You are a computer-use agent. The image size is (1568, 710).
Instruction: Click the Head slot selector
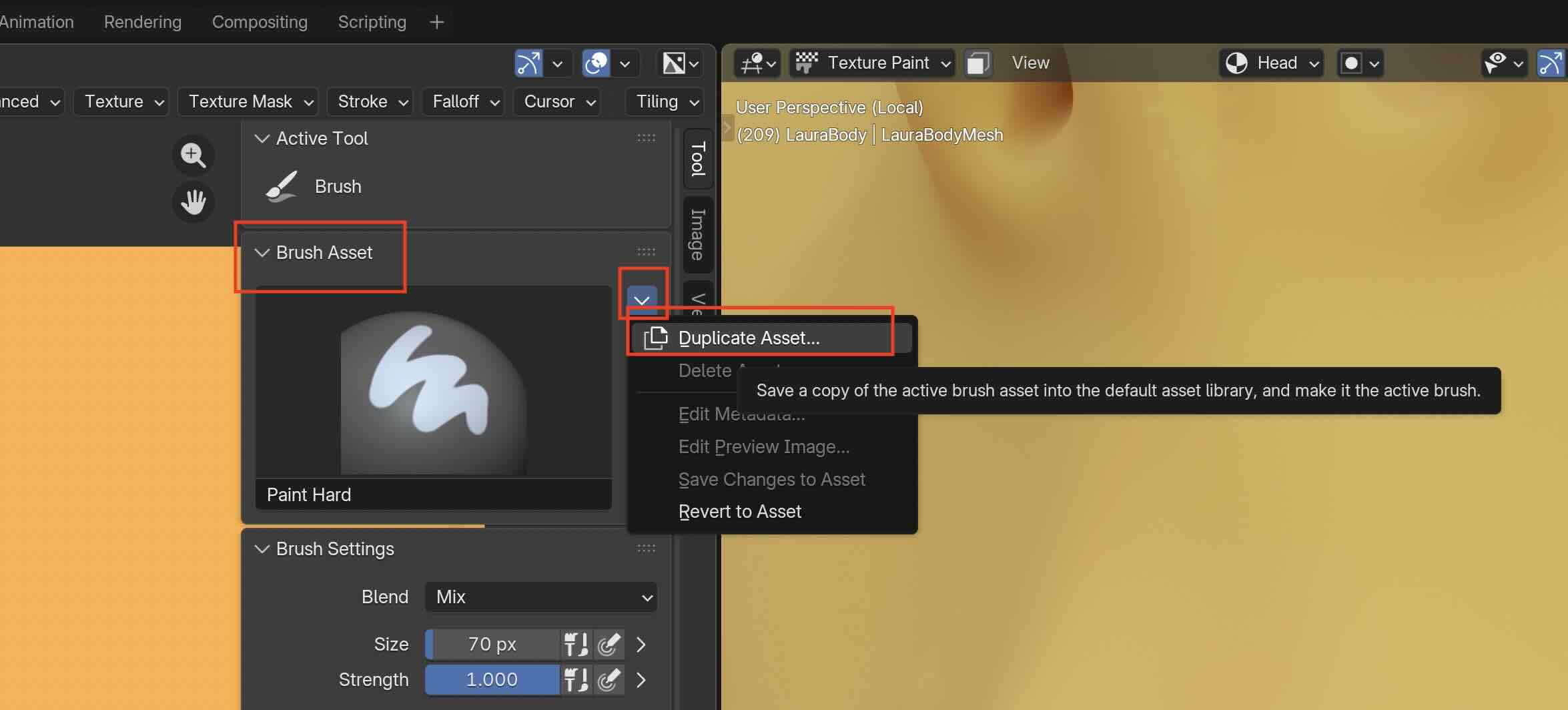(x=1272, y=63)
